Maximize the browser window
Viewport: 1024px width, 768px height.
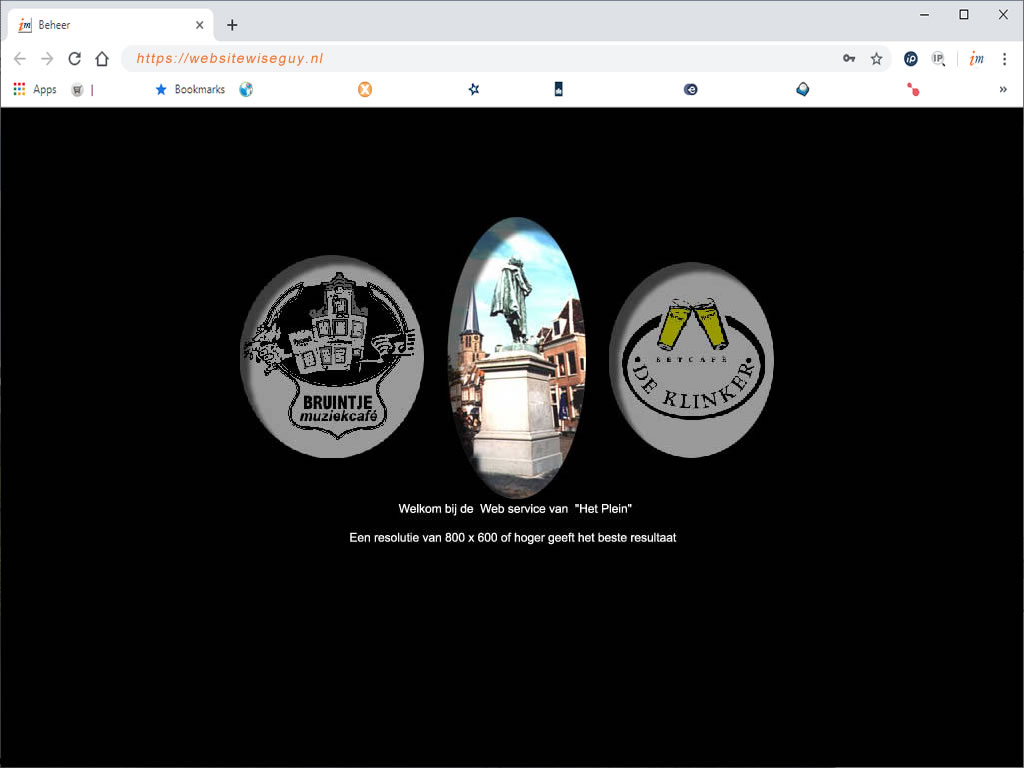tap(964, 14)
